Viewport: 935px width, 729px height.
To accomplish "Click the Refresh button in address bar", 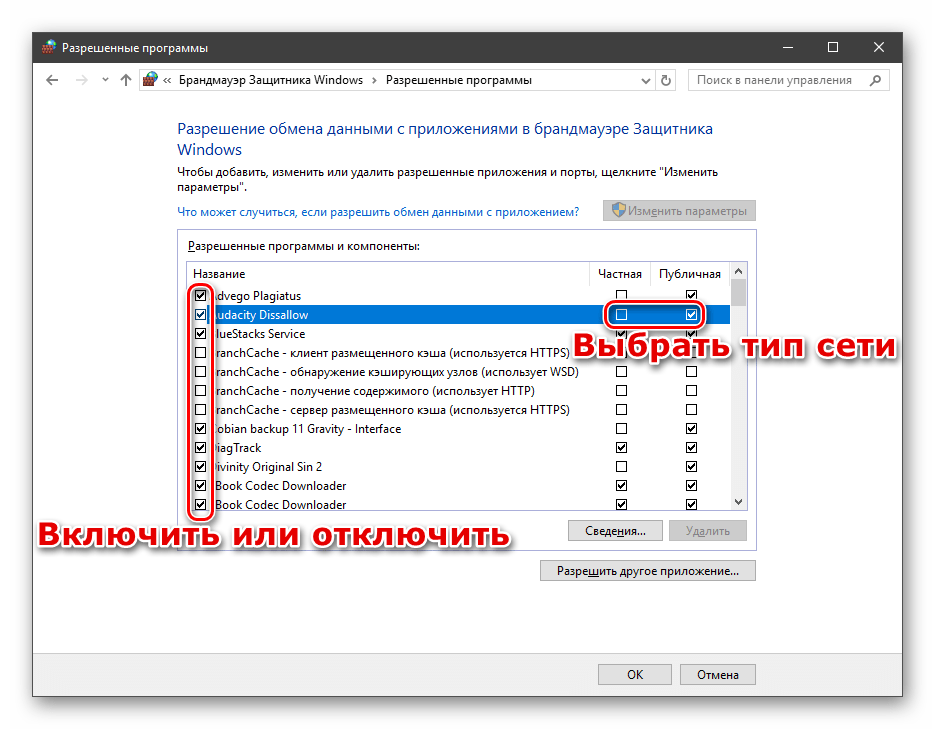I will (667, 80).
